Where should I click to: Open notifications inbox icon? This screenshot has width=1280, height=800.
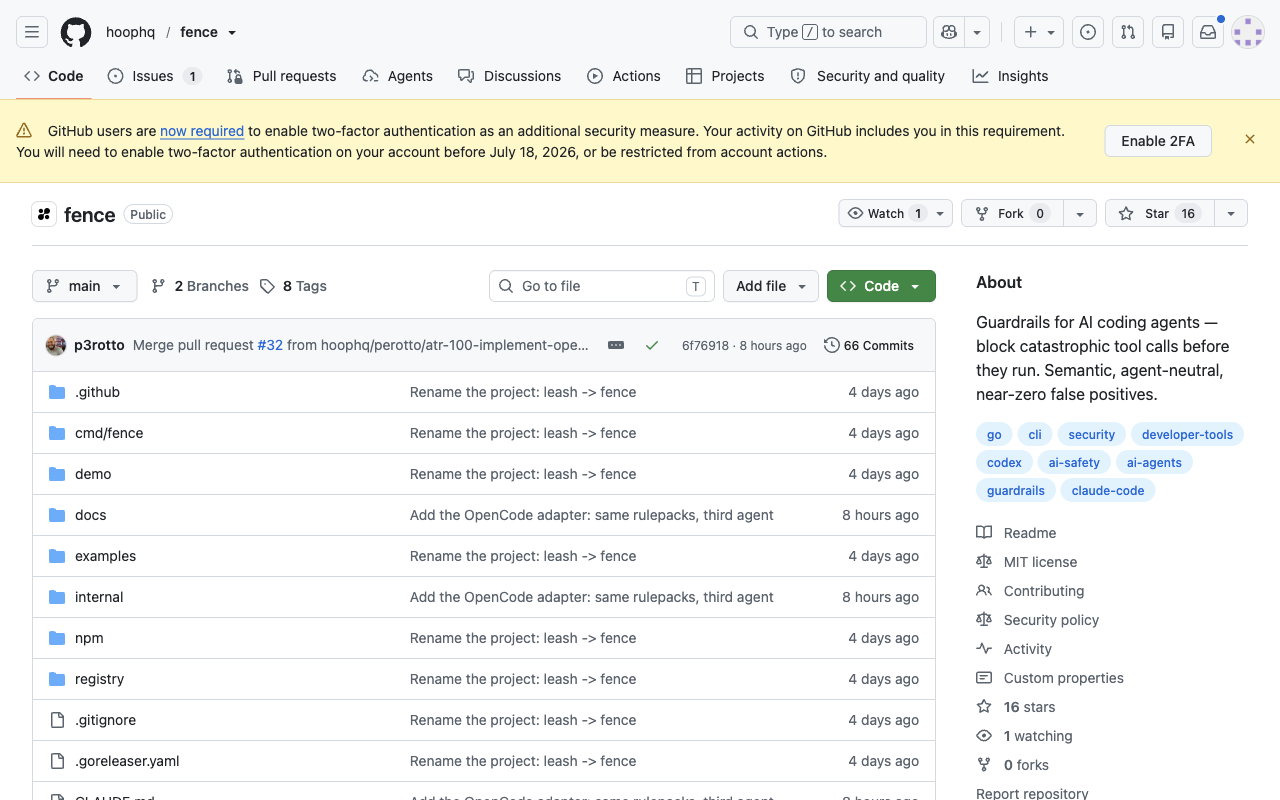[x=1208, y=32]
